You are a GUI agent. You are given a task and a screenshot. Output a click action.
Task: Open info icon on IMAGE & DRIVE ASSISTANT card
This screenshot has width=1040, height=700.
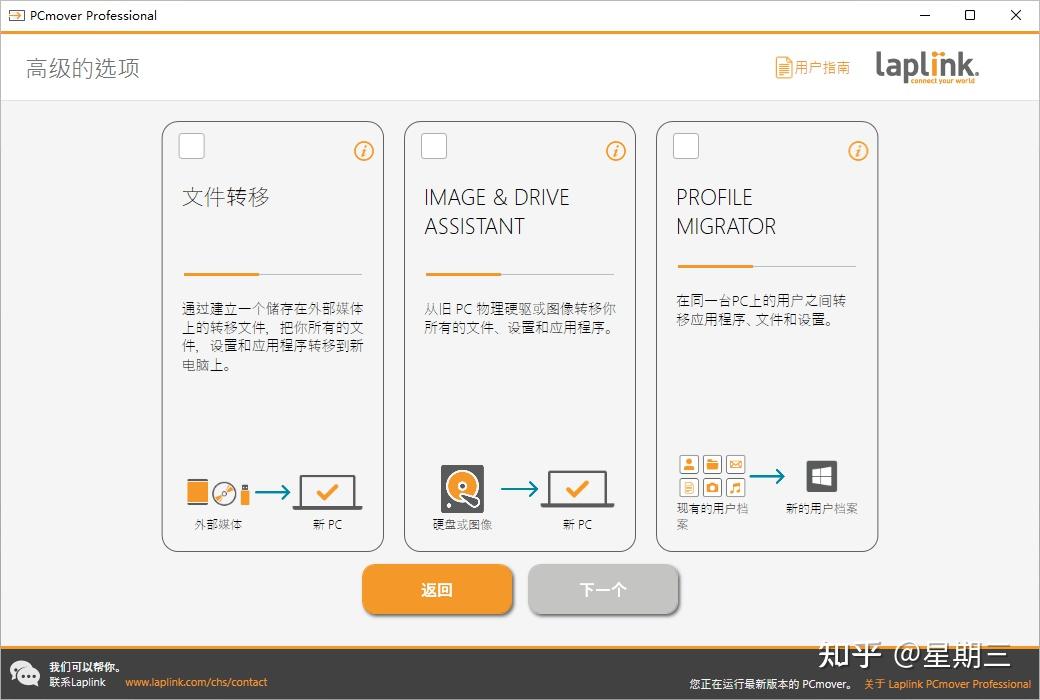pyautogui.click(x=616, y=151)
